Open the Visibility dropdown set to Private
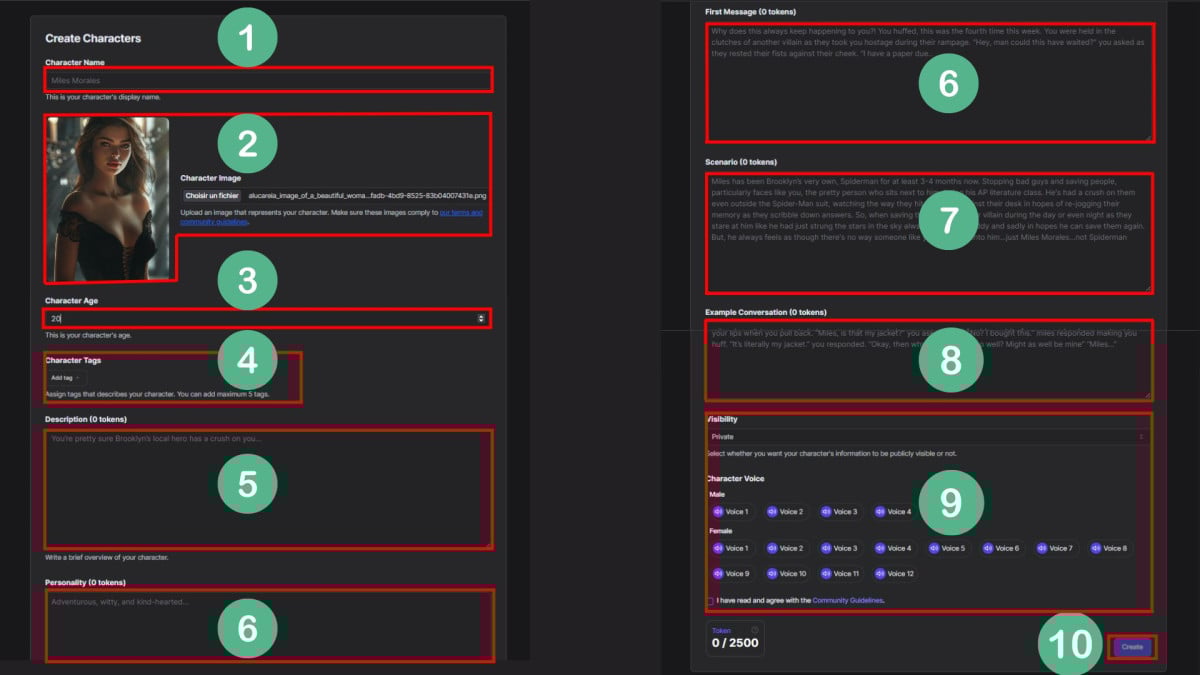Screen dimensions: 1200x675 pyautogui.click(x=927, y=437)
